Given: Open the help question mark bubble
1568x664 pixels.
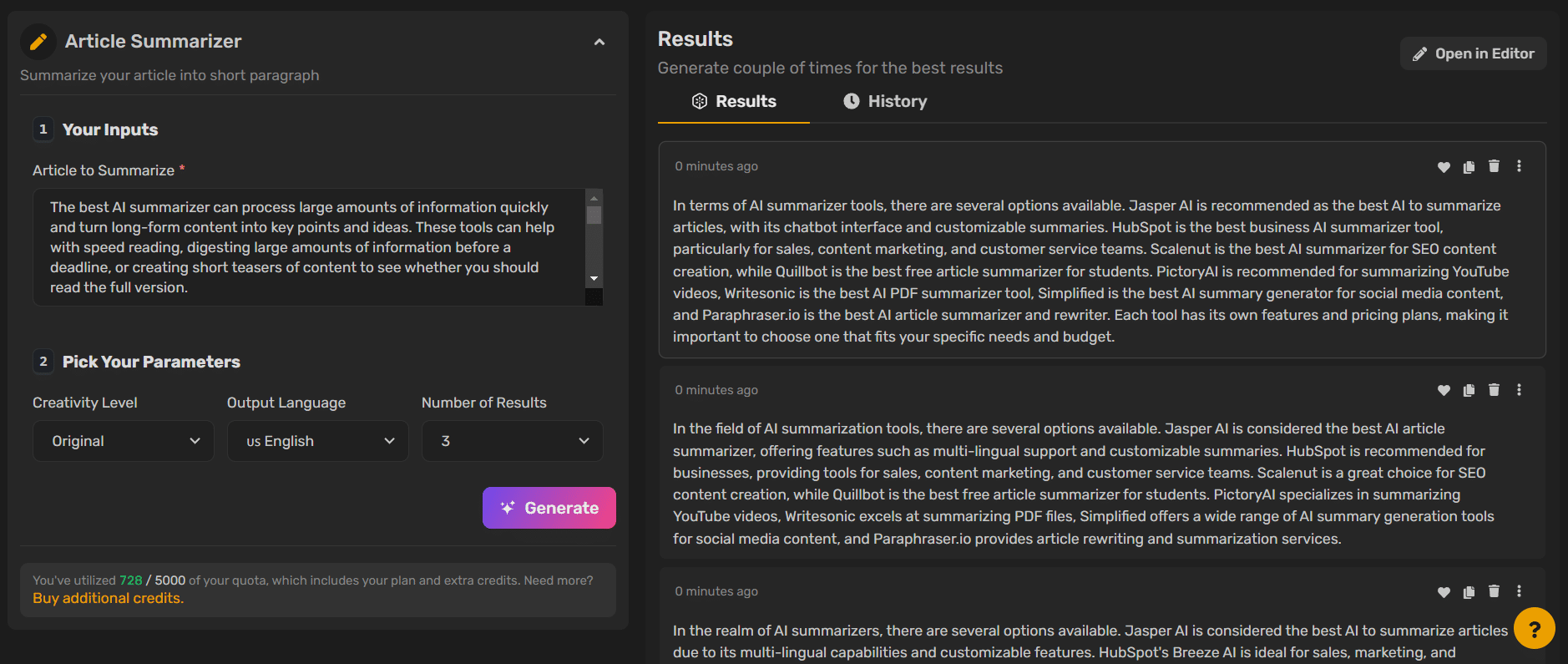Looking at the screenshot, I should [1534, 628].
